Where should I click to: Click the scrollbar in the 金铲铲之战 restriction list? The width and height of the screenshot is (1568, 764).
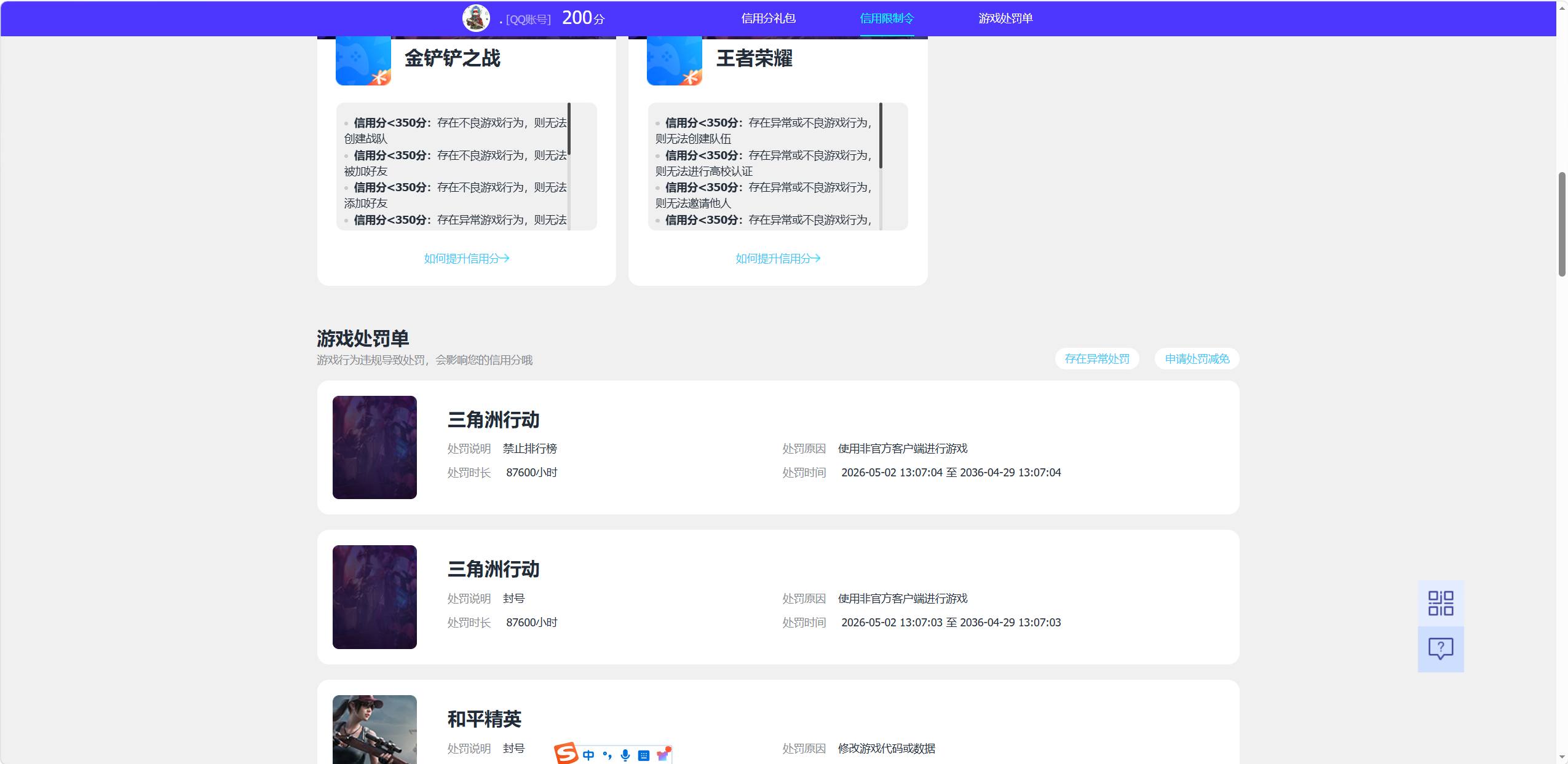569,128
